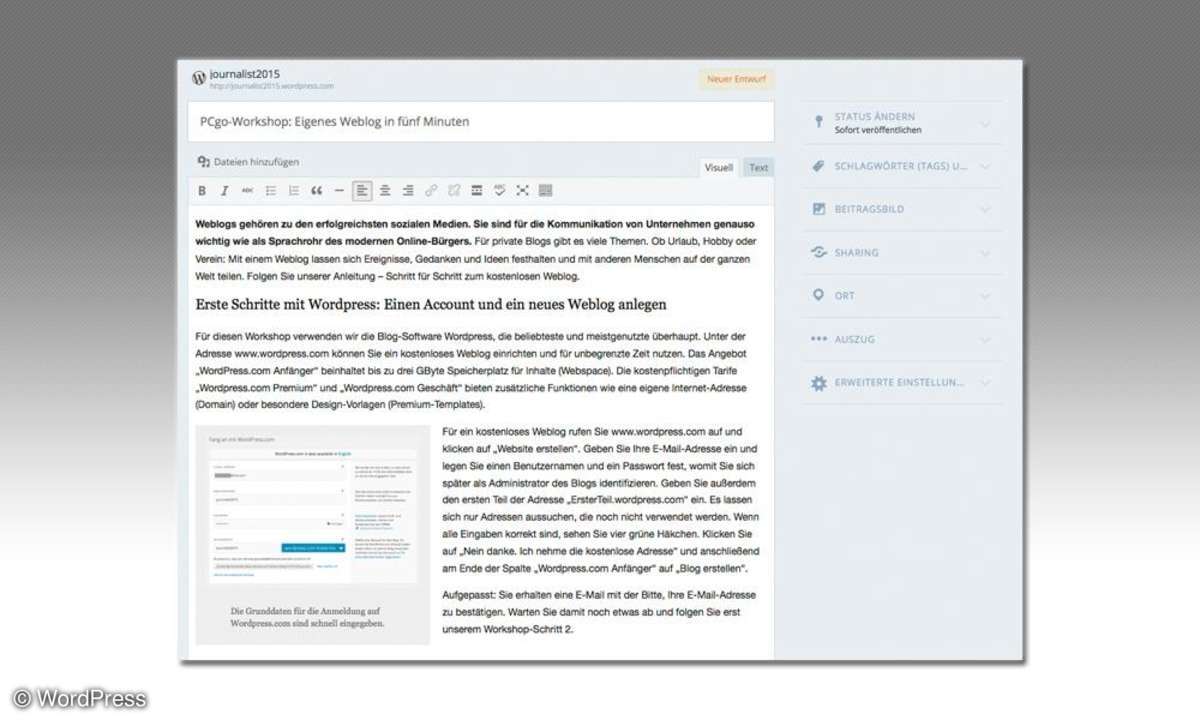Viewport: 1200px width, 720px height.
Task: Expand the Beitragsbild section chevron
Action: pyautogui.click(x=985, y=209)
